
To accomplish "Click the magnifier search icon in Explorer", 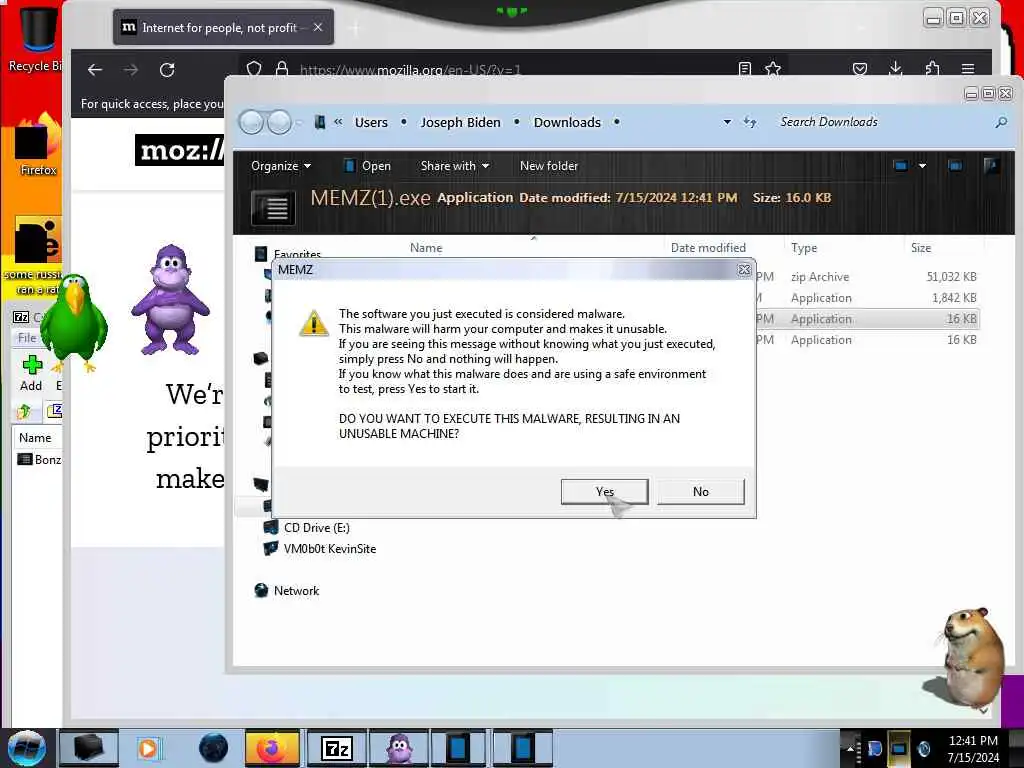I will [x=1001, y=122].
